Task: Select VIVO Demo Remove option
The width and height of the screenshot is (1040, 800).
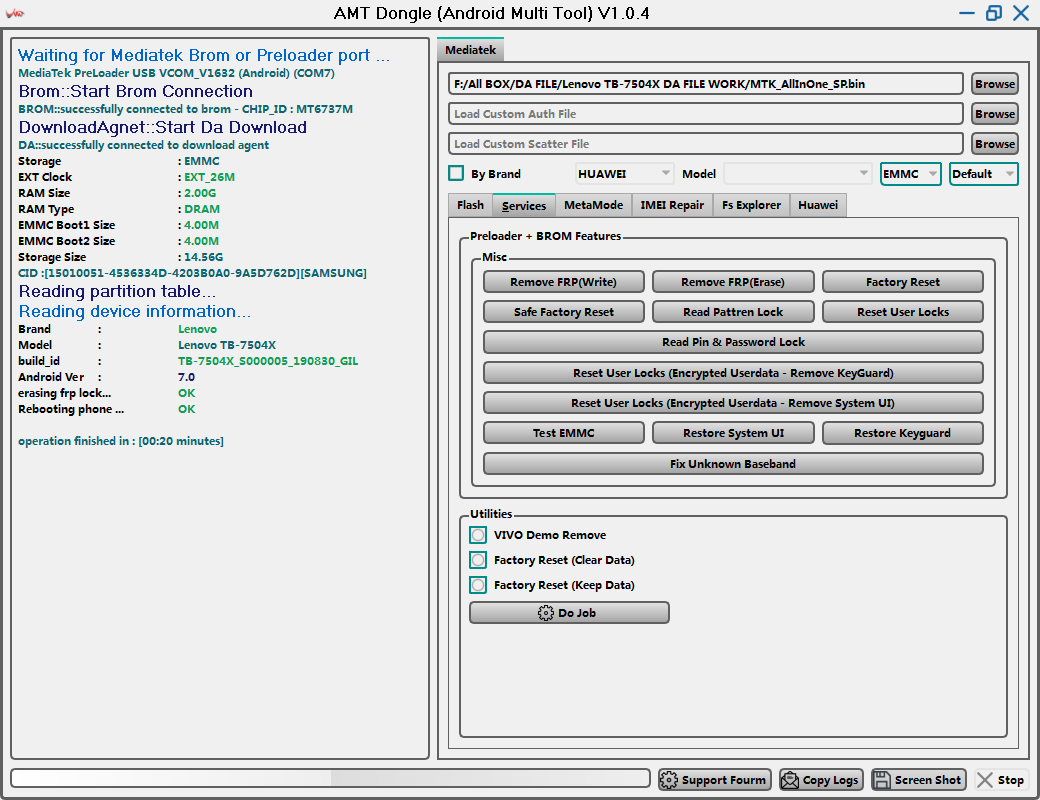Action: coord(478,535)
